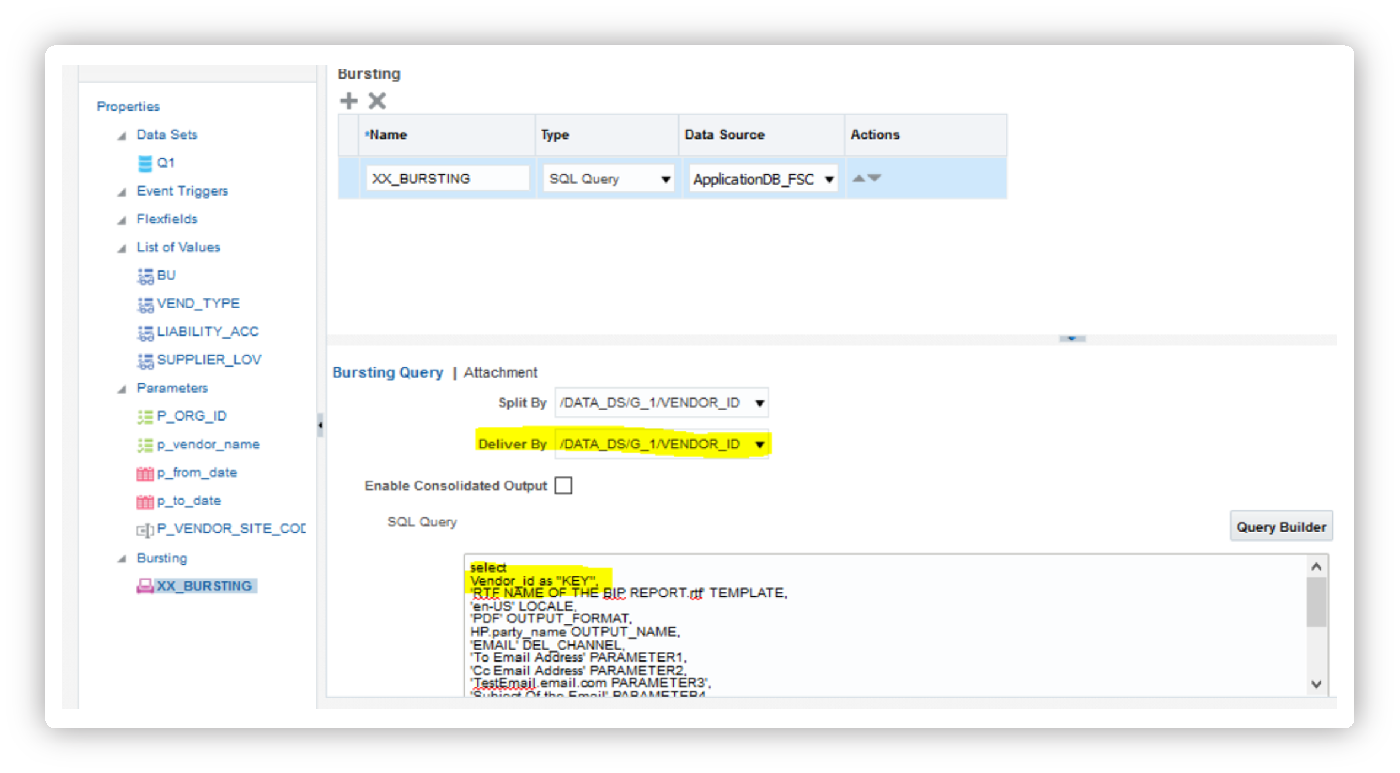Open the p_from_date date parameter
1400x773 pixels.
(x=143, y=472)
